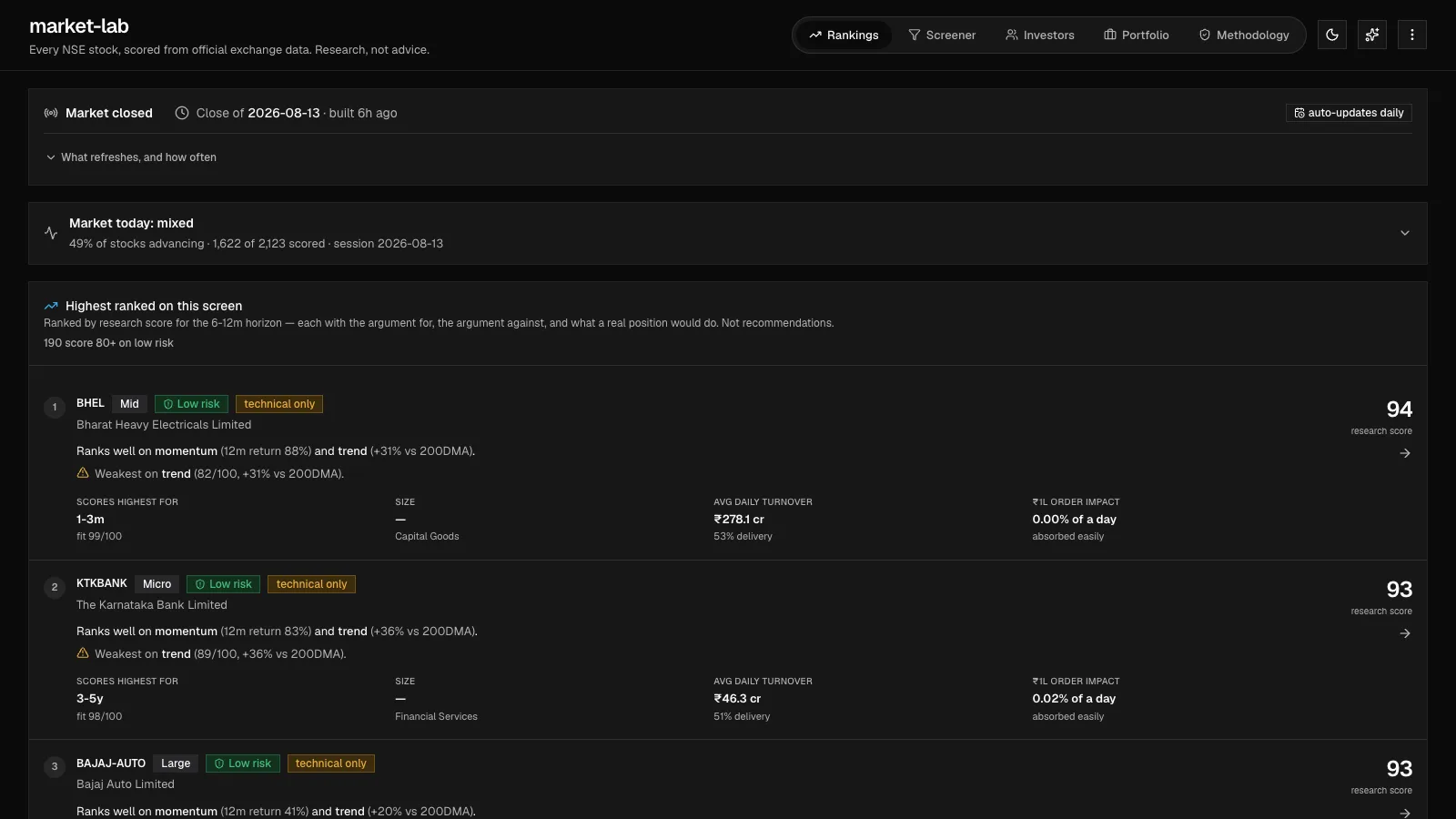Click the market pulse icon beside 'Market today'
Viewport: 1456px width, 819px height.
51,233
